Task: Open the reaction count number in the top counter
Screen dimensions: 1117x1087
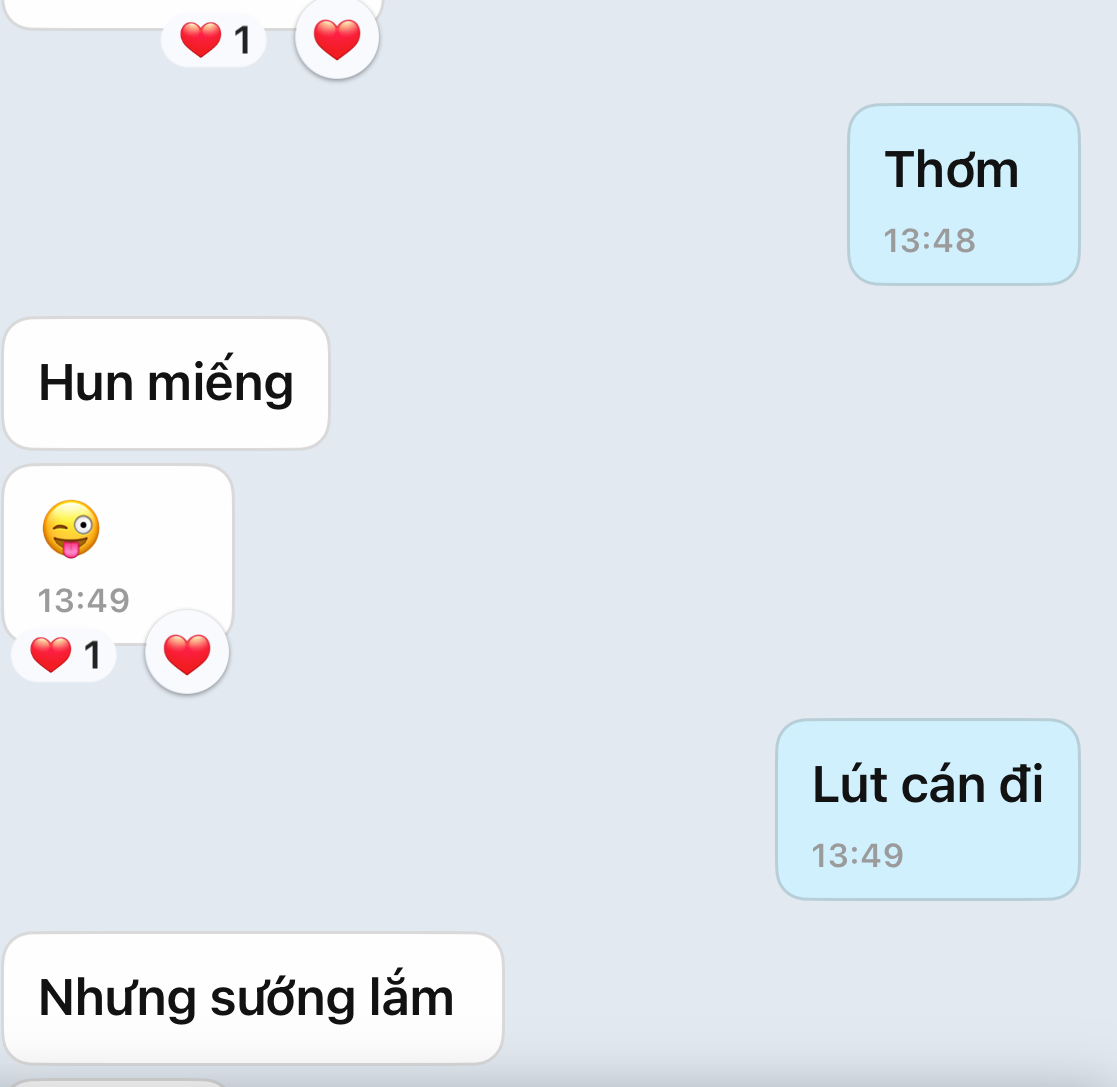Action: [242, 40]
